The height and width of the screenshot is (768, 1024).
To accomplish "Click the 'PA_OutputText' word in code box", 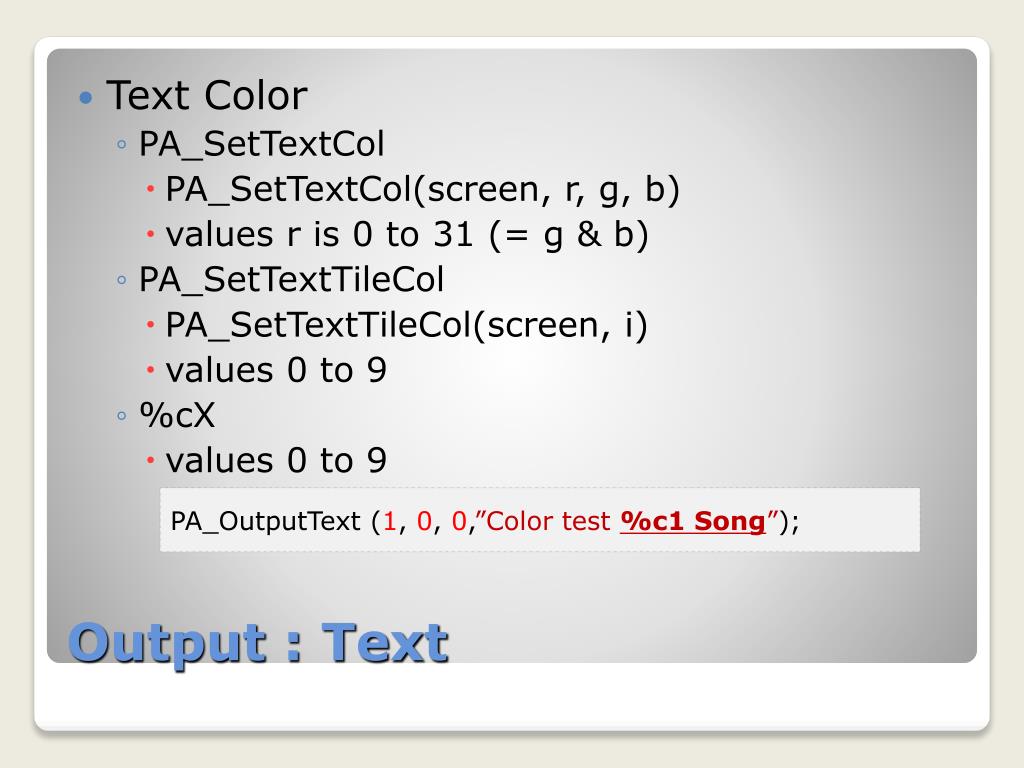I will click(x=265, y=521).
